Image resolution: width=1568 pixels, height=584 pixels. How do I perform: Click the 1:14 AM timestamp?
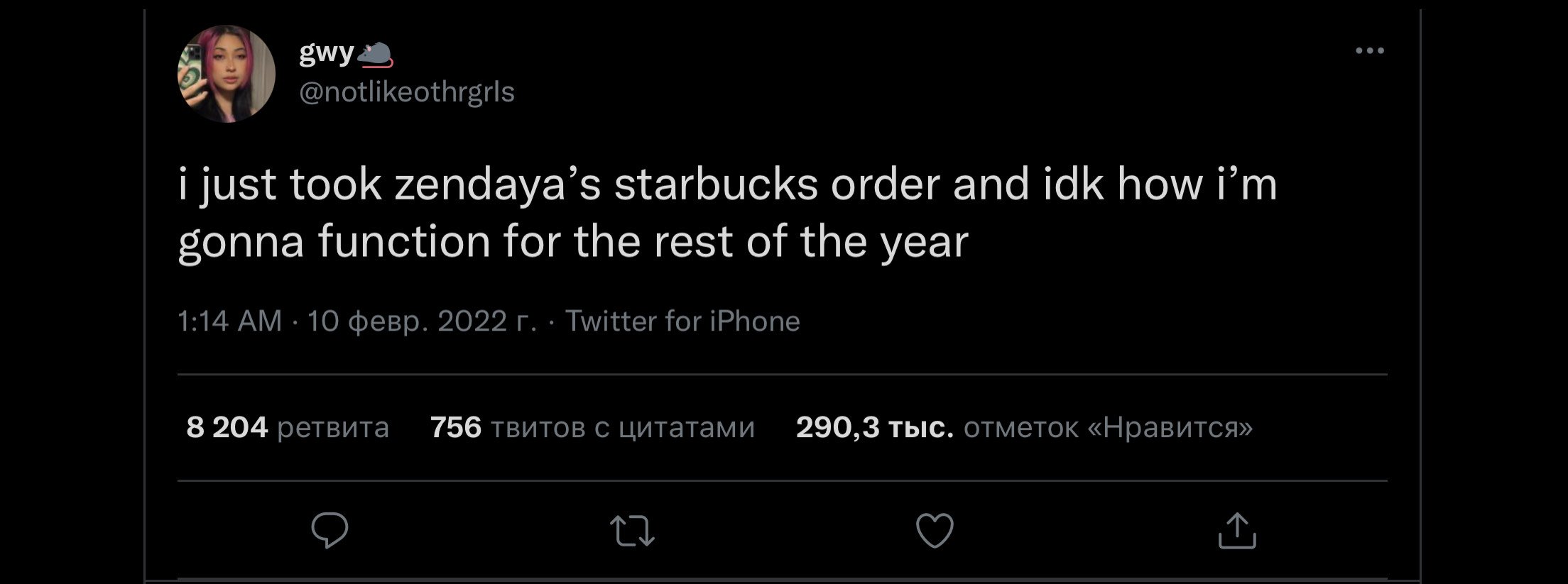pyautogui.click(x=230, y=321)
